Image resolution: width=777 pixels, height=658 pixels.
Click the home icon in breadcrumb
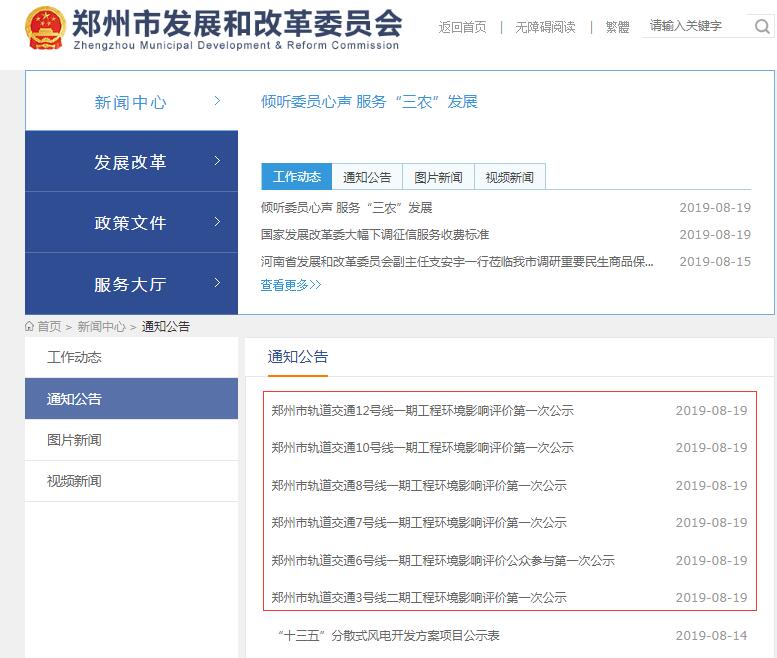29,327
